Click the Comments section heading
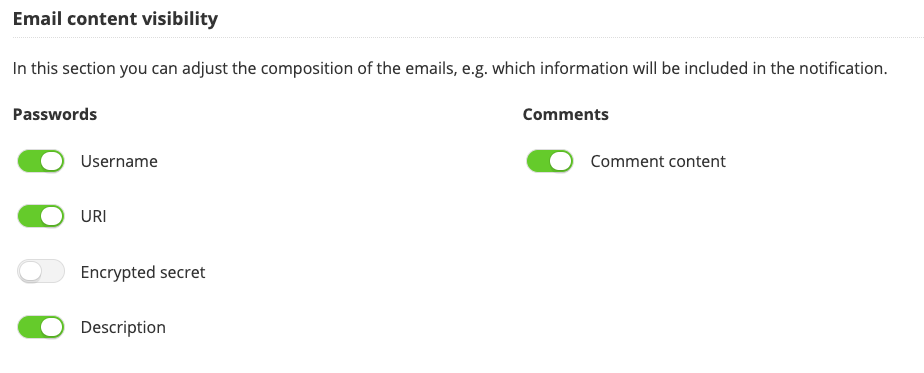This screenshot has width=924, height=373. (566, 114)
